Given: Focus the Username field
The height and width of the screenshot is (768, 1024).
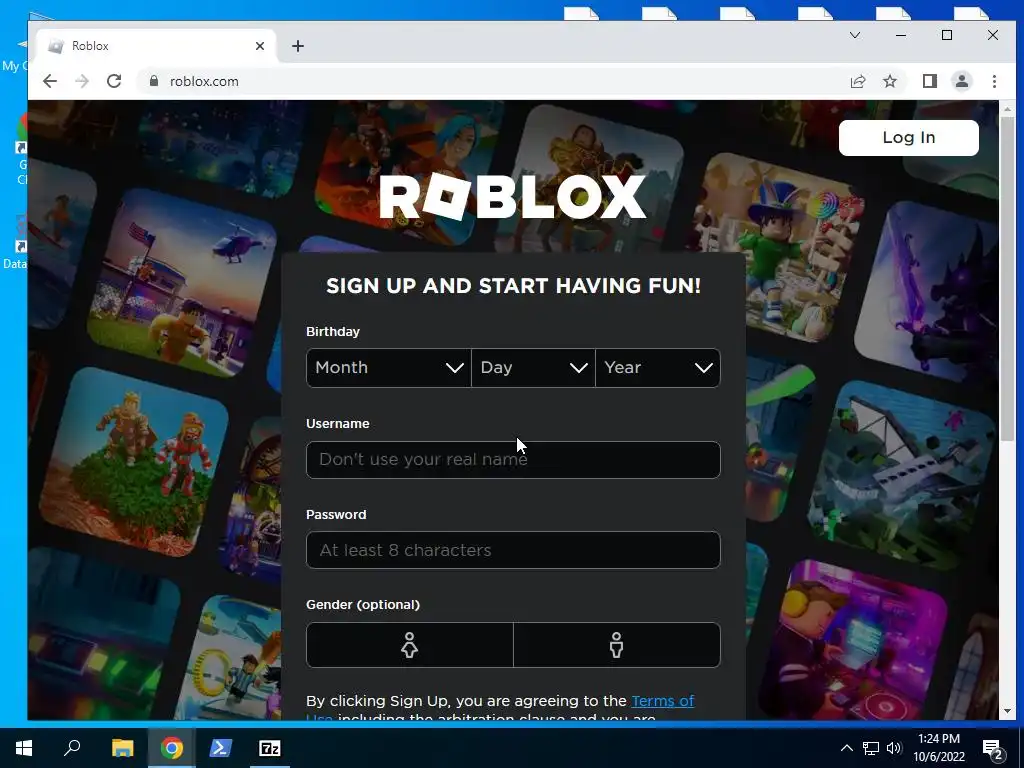Looking at the screenshot, I should (x=513, y=460).
